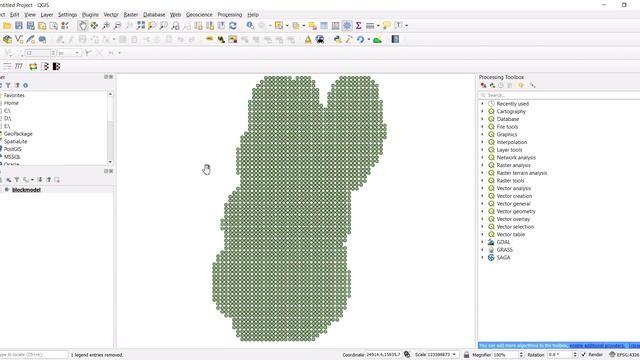Click the Coordinate input field
This screenshot has width=640, height=360.
click(x=383, y=354)
